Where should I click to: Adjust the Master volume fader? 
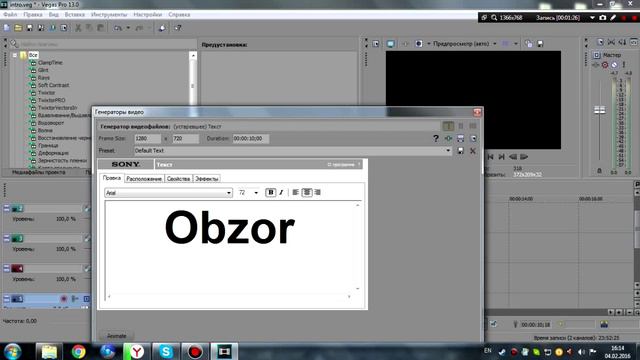click(x=599, y=110)
